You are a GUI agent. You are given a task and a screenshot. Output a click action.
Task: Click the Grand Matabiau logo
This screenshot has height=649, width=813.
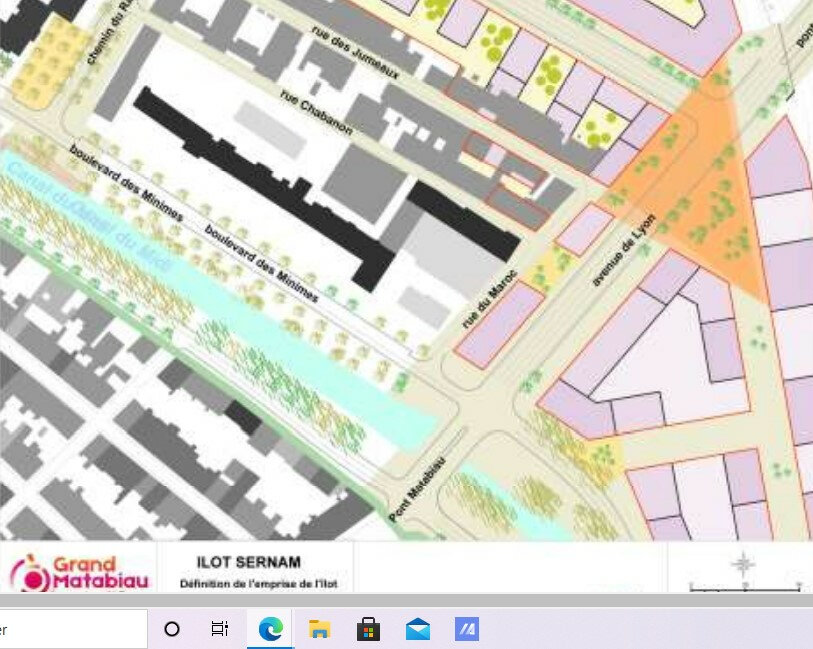point(79,573)
